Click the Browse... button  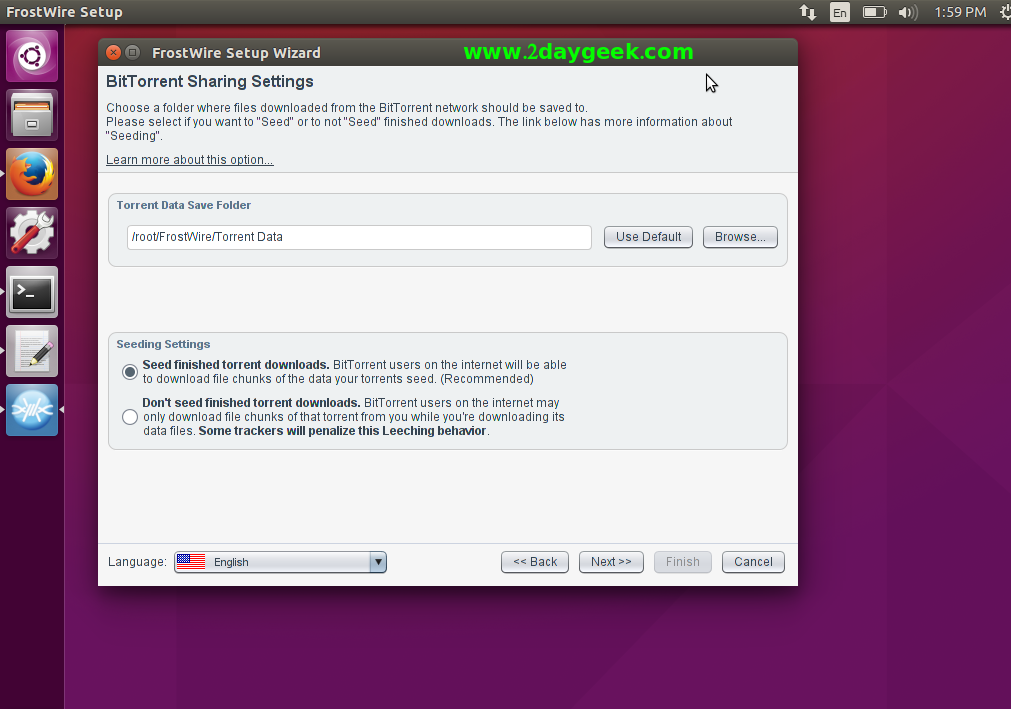pyautogui.click(x=740, y=237)
